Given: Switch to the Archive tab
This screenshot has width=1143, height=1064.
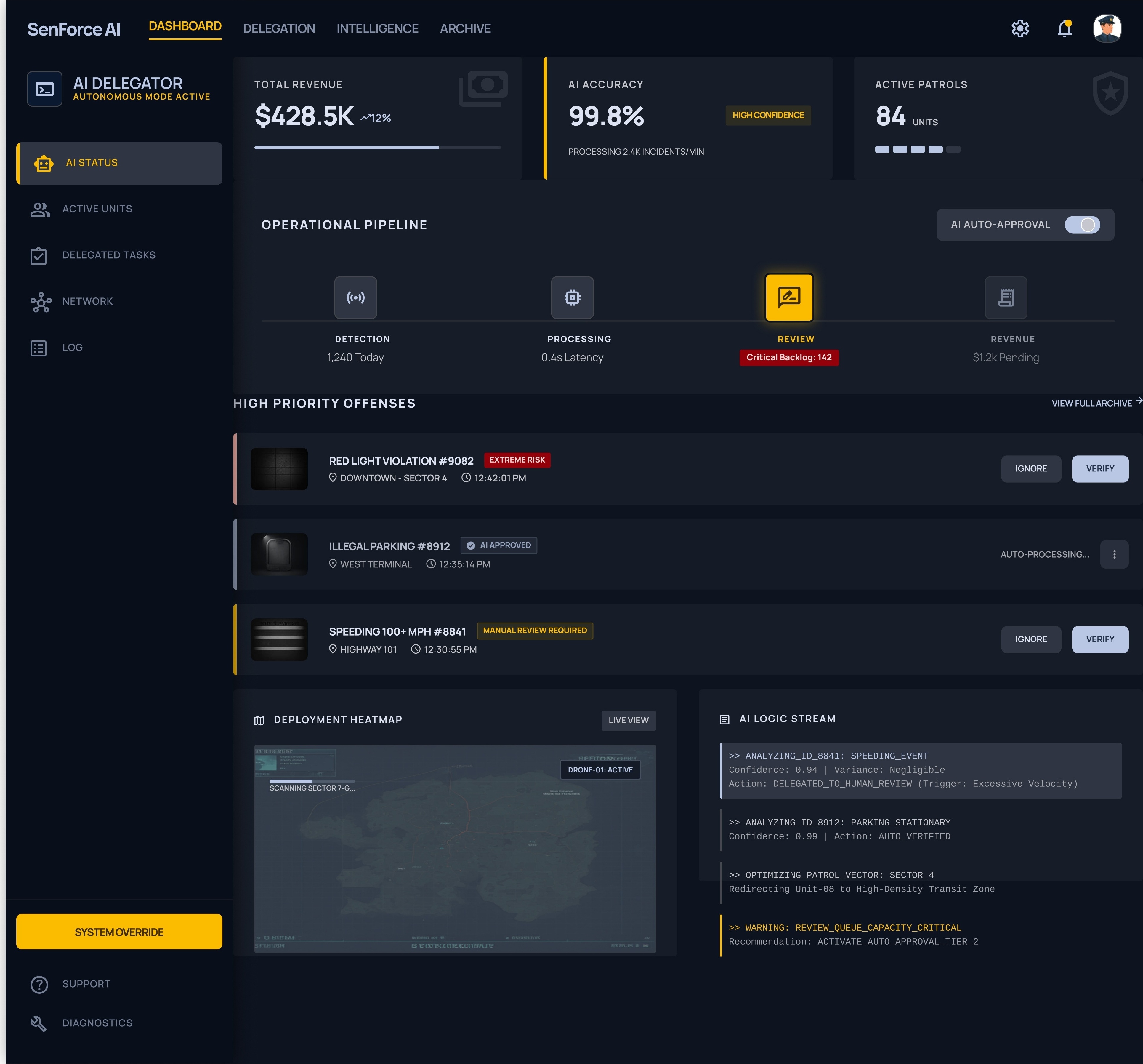Looking at the screenshot, I should [465, 28].
